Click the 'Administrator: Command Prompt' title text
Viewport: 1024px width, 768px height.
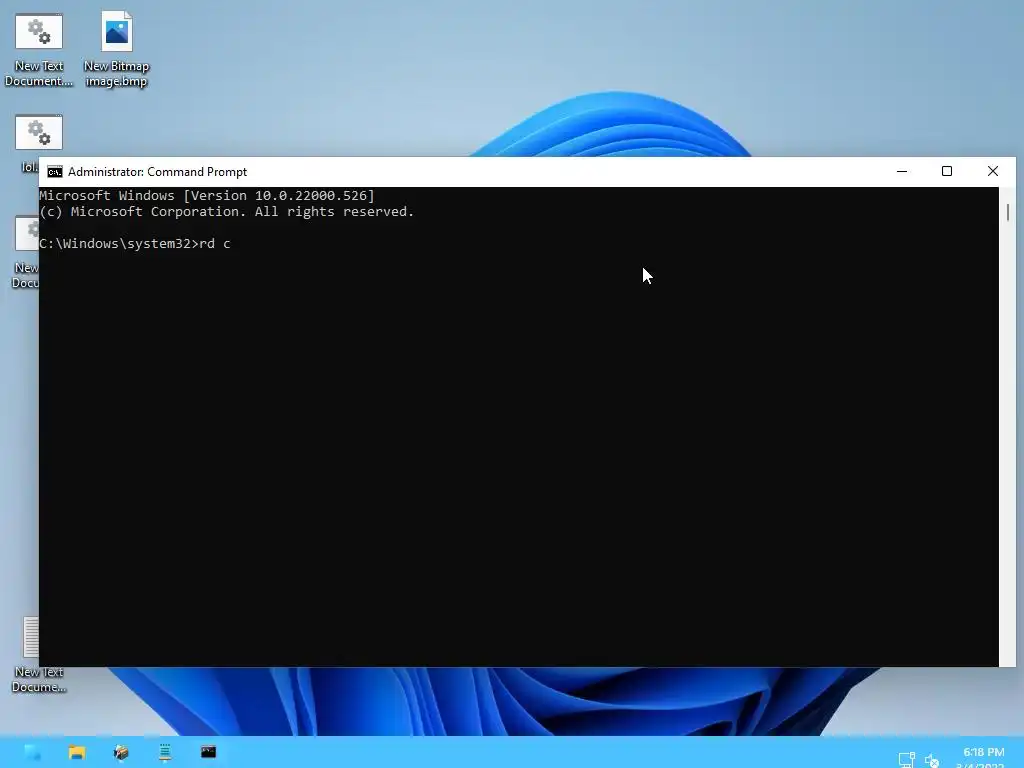pyautogui.click(x=157, y=172)
